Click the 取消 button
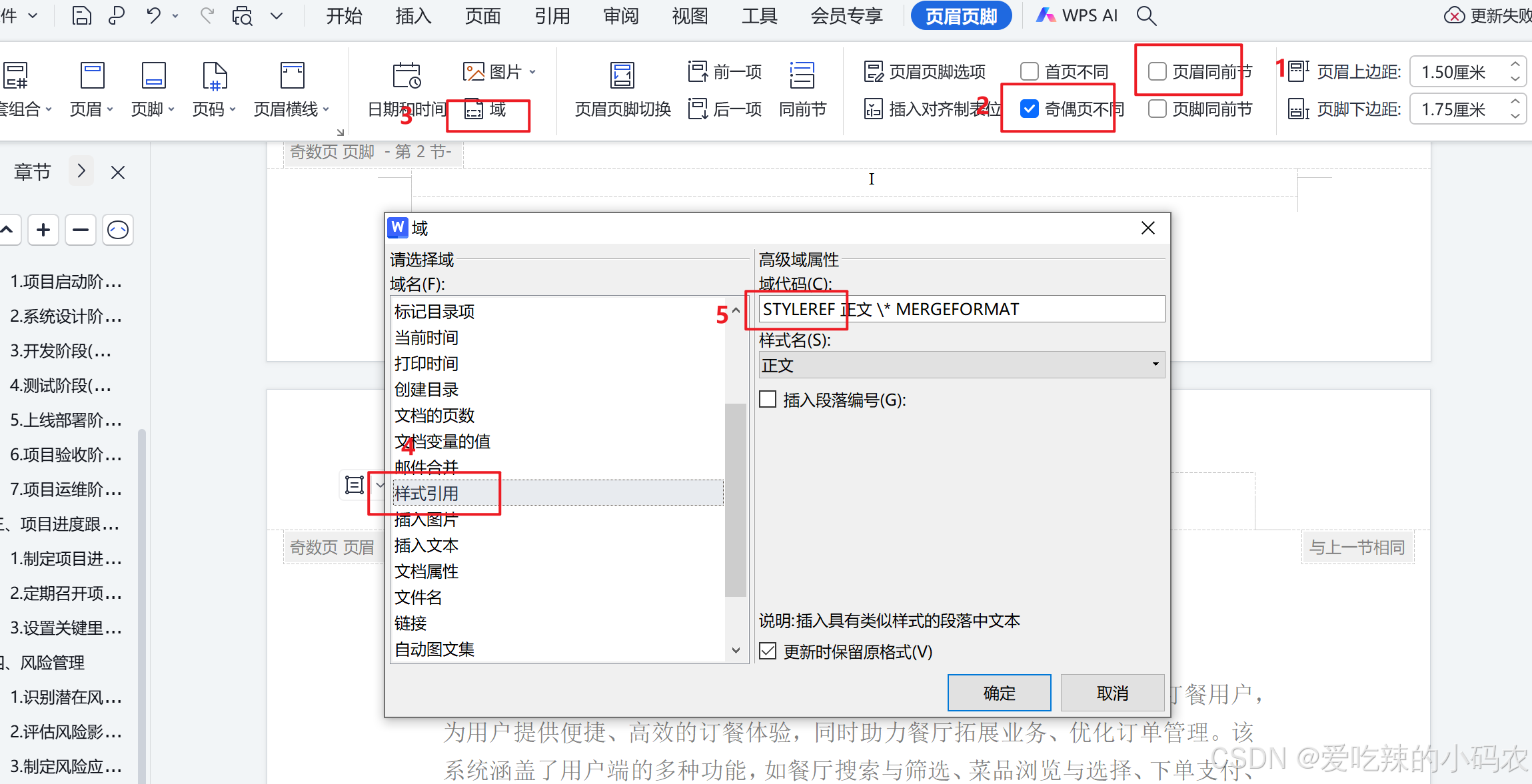 (x=1112, y=693)
